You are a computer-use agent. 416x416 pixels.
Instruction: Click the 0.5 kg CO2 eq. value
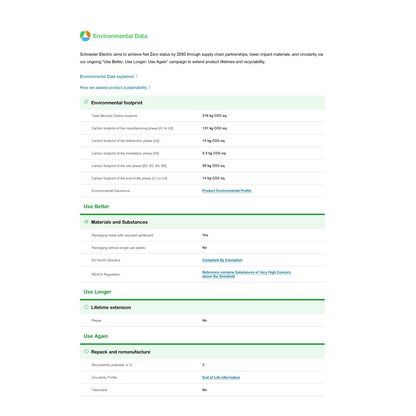click(x=214, y=153)
